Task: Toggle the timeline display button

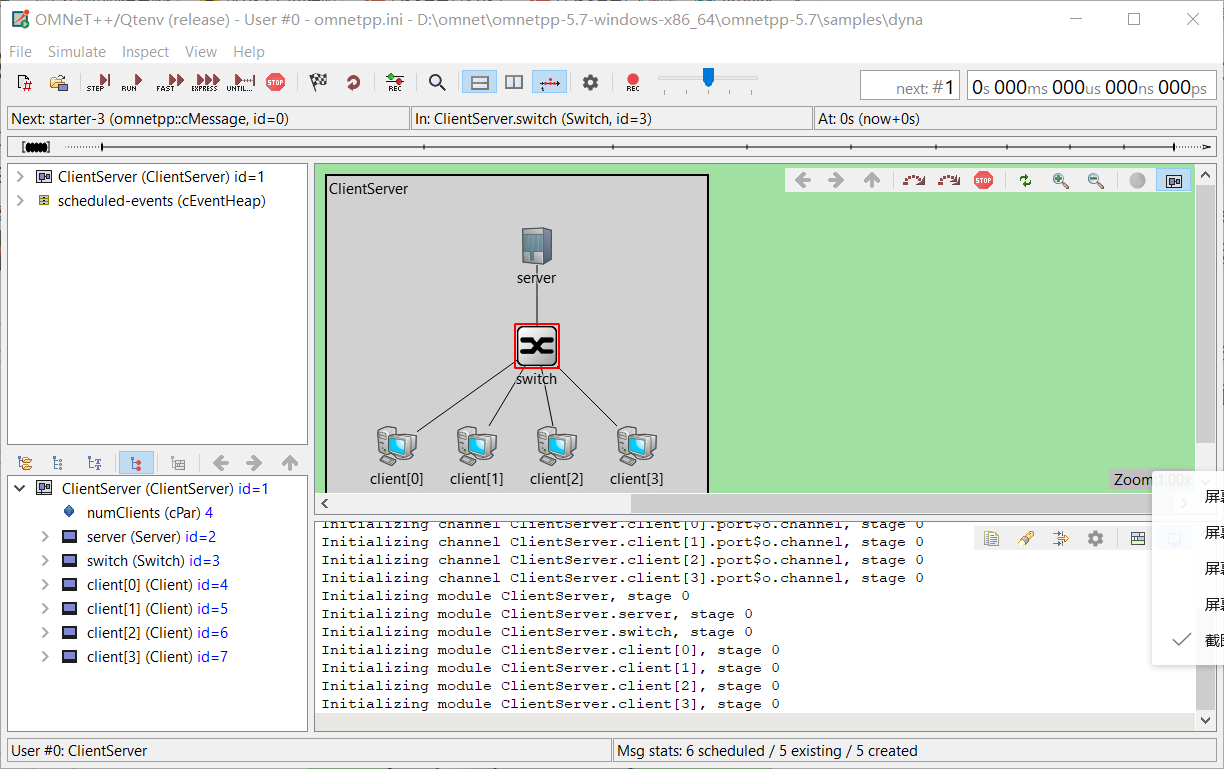Action: (x=549, y=83)
